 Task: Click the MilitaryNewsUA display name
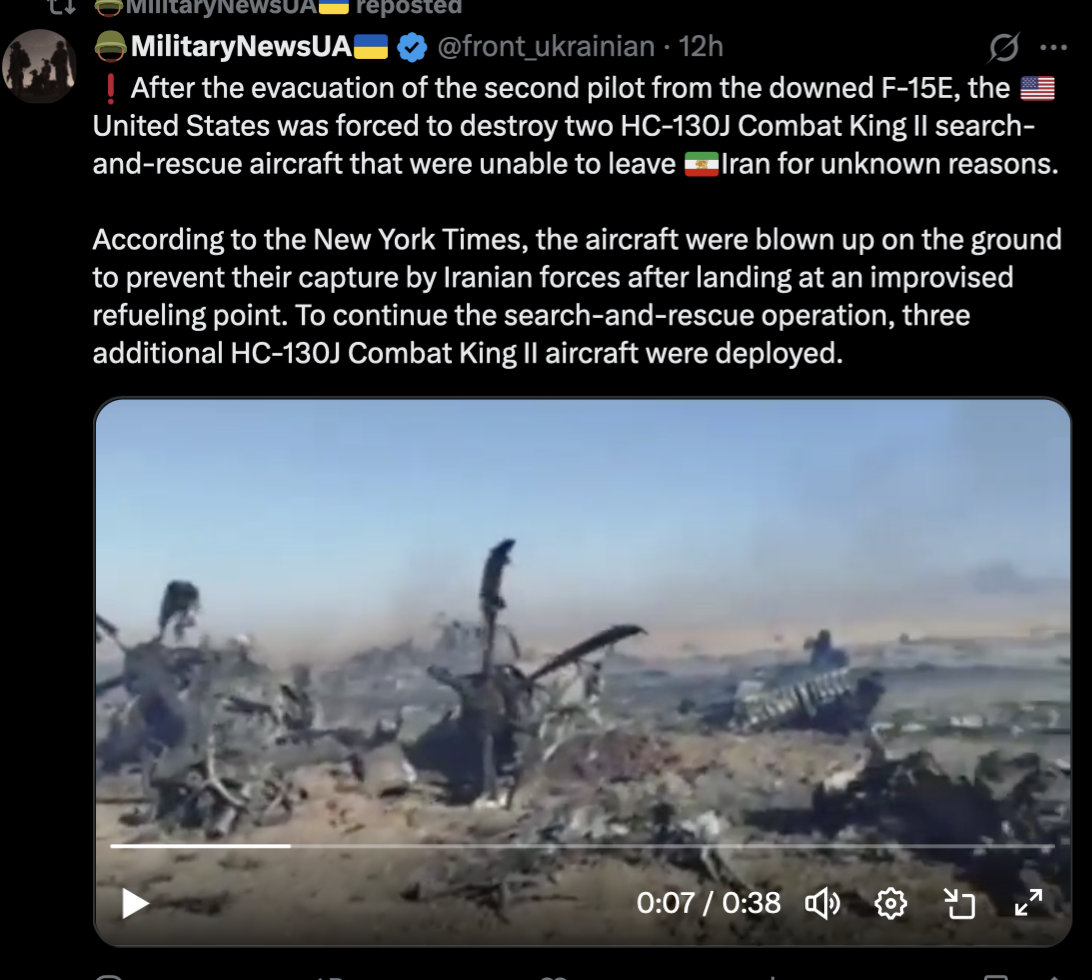pyautogui.click(x=241, y=47)
